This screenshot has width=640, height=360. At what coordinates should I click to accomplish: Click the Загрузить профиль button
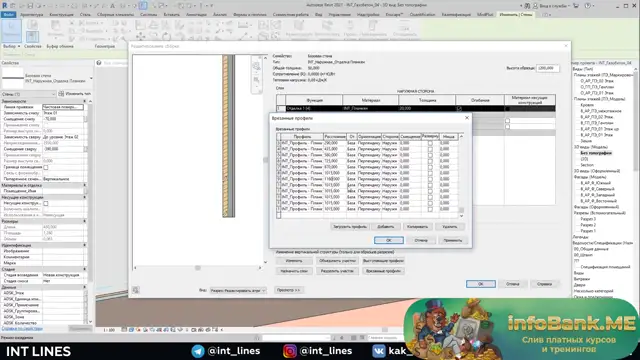(x=350, y=227)
